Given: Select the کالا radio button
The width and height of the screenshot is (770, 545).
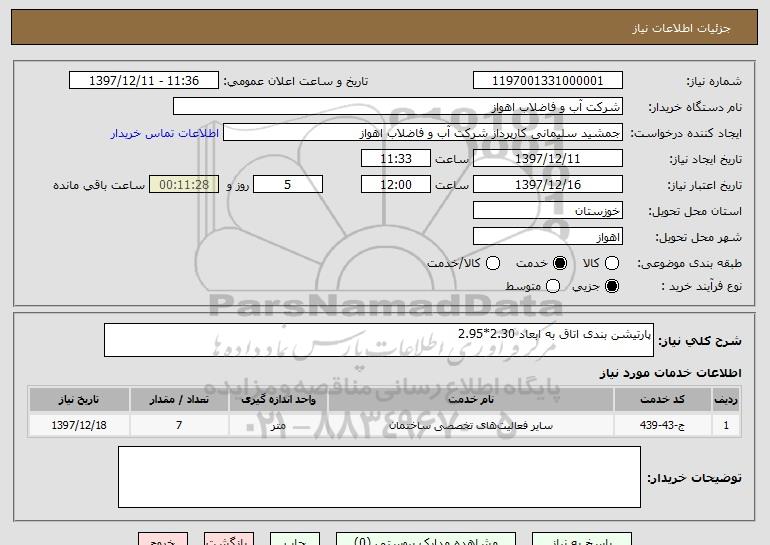Looking at the screenshot, I should [x=612, y=263].
